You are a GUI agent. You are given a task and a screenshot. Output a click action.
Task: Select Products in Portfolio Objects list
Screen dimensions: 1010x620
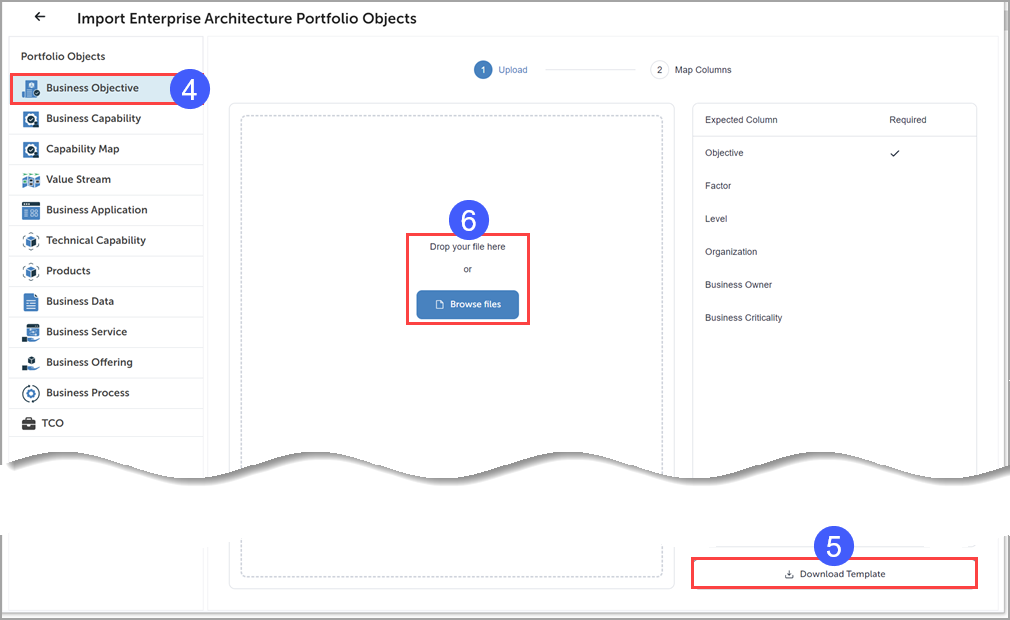coord(68,271)
